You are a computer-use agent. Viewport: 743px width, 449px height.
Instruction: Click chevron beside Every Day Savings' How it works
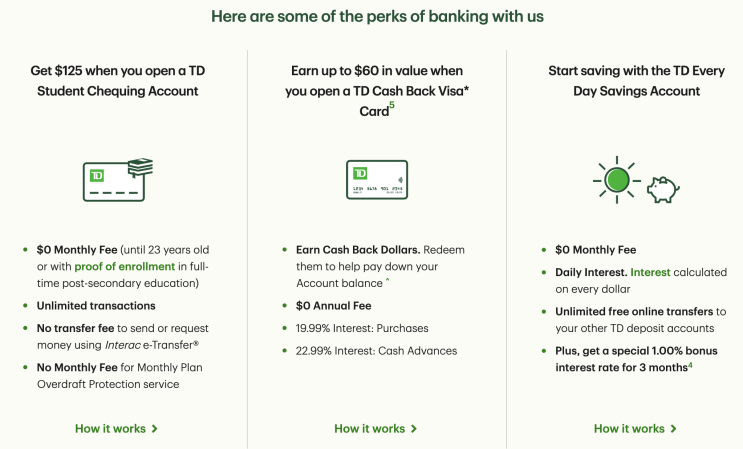(x=673, y=429)
